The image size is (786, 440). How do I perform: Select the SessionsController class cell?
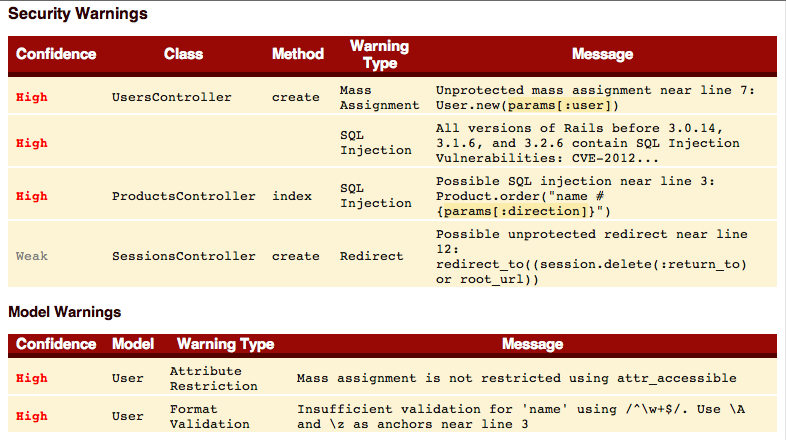pyautogui.click(x=183, y=256)
